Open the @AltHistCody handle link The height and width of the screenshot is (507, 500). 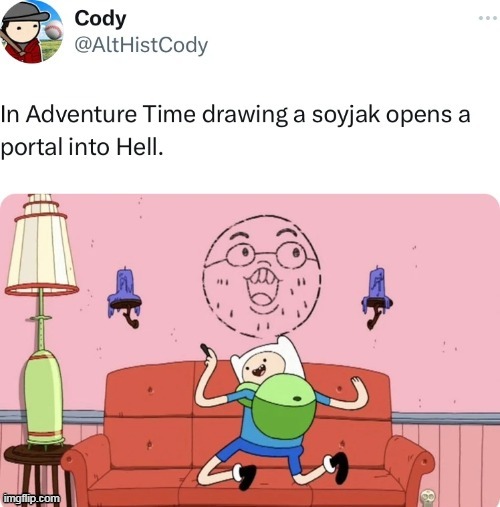click(x=141, y=45)
